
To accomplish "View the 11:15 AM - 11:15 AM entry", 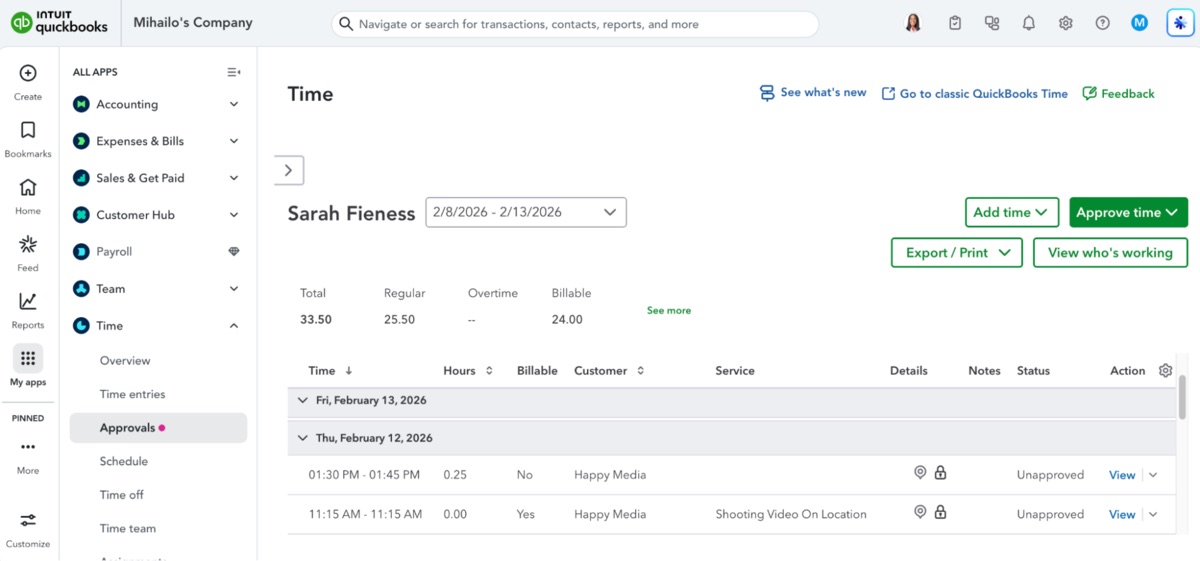I will (x=1122, y=514).
